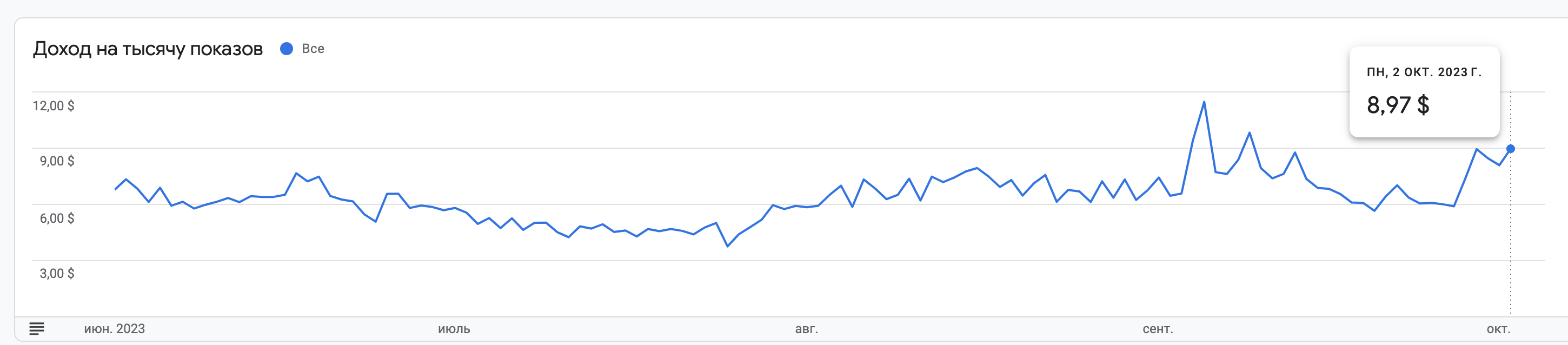Click the Доход на тысячу показов title
The image size is (1568, 345).
[148, 49]
